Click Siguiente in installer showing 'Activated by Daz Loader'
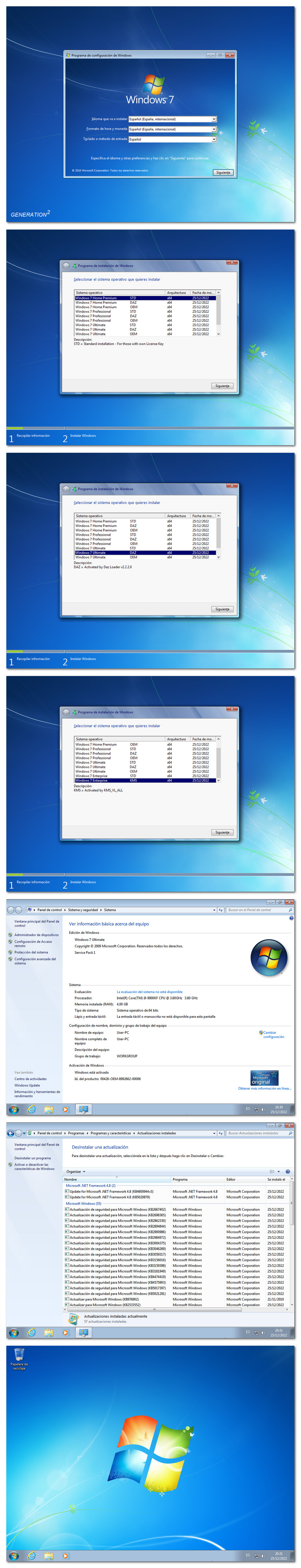The width and height of the screenshot is (301, 1568). point(223,609)
